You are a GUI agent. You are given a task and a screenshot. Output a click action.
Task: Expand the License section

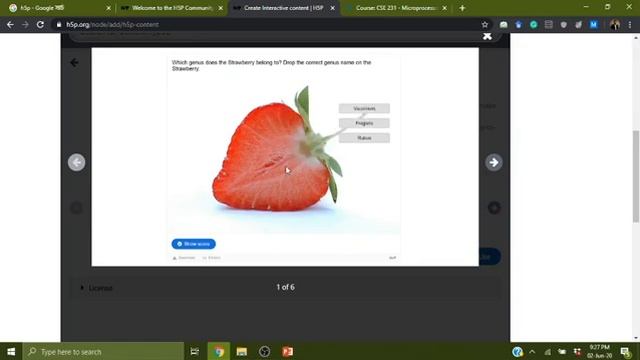pos(97,288)
